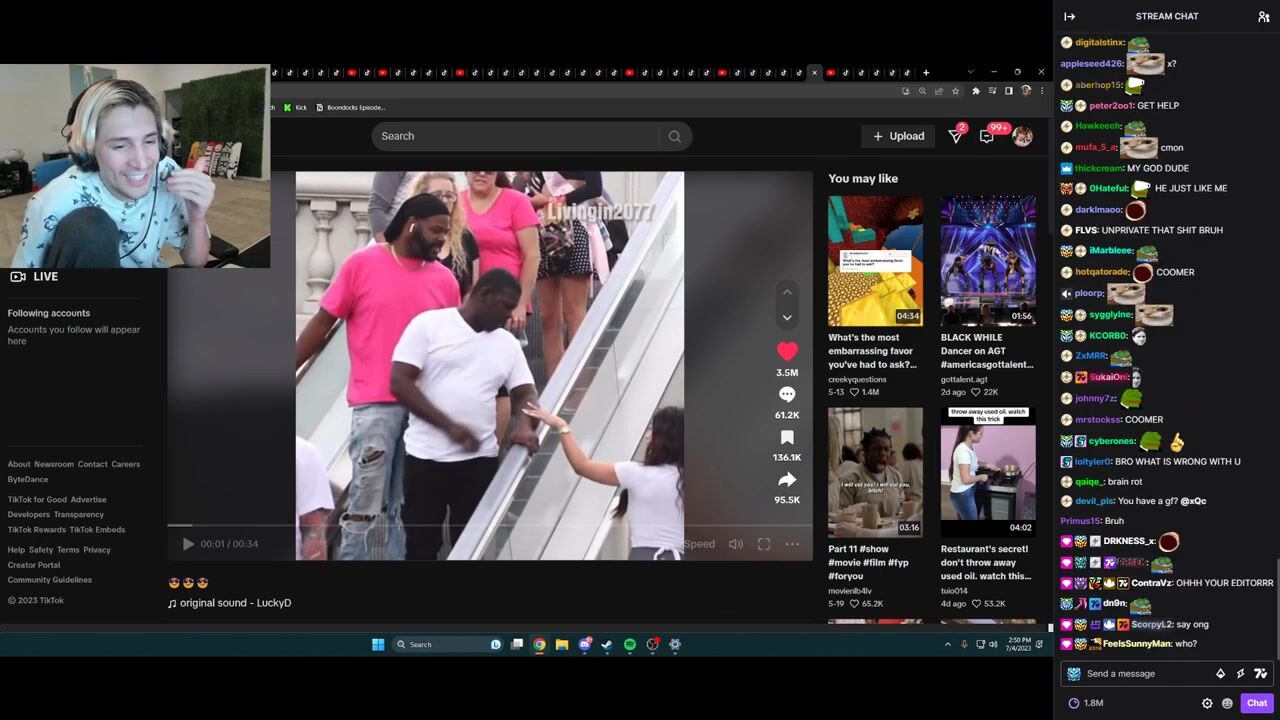Viewport: 1280px width, 720px height.
Task: Open the Kick bookmark
Action: coord(294,107)
